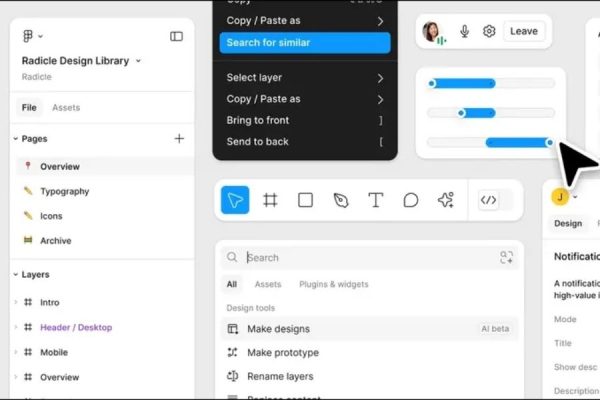Select the Move arrow tool
This screenshot has width=600, height=400.
pyautogui.click(x=235, y=200)
